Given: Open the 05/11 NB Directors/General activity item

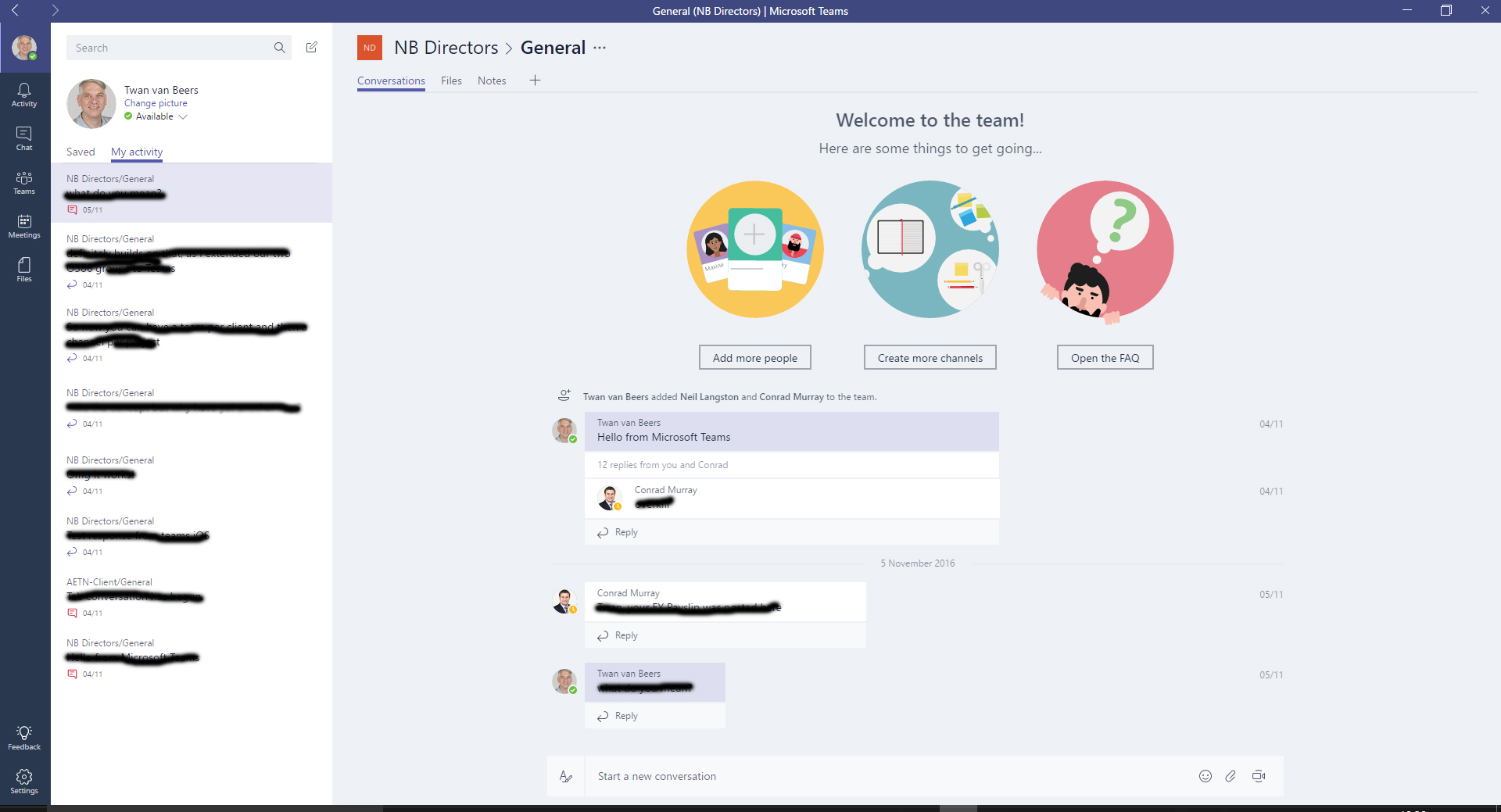Looking at the screenshot, I should (x=192, y=193).
